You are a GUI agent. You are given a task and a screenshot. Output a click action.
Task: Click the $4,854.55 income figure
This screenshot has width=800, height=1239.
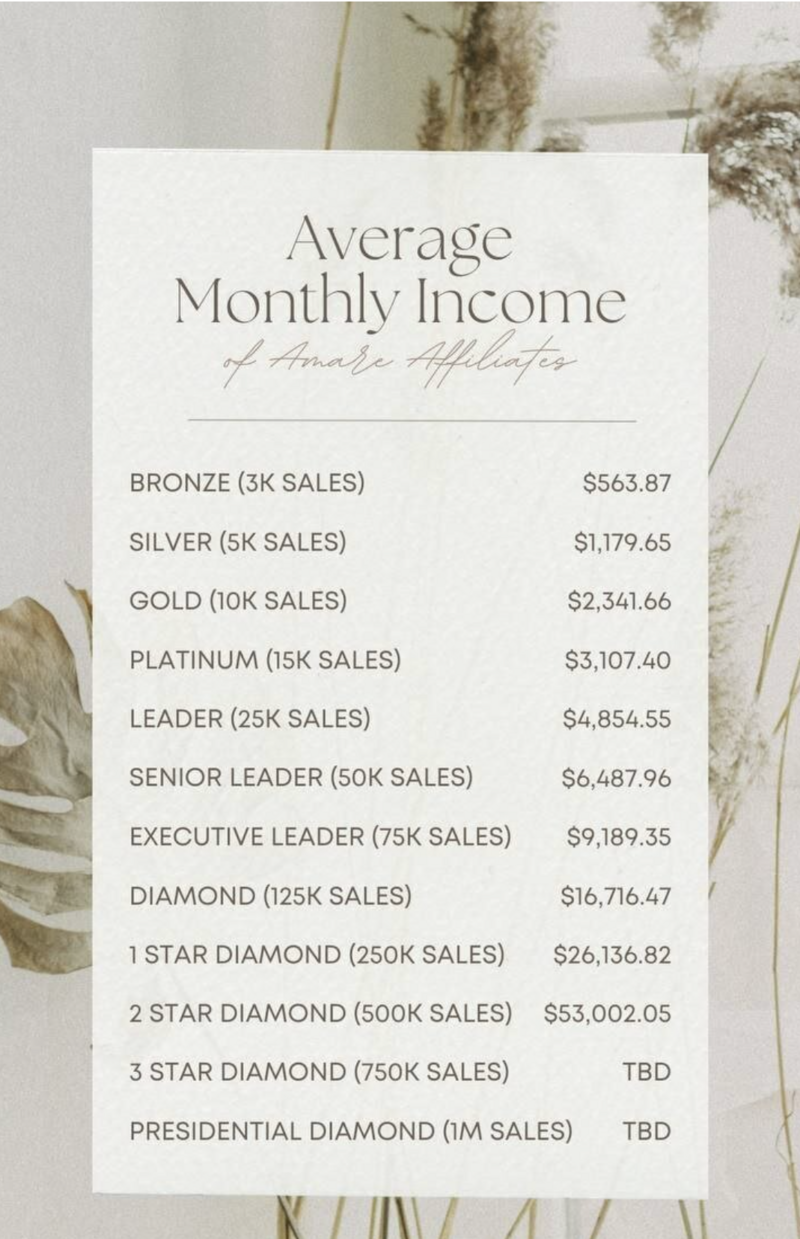pos(618,719)
